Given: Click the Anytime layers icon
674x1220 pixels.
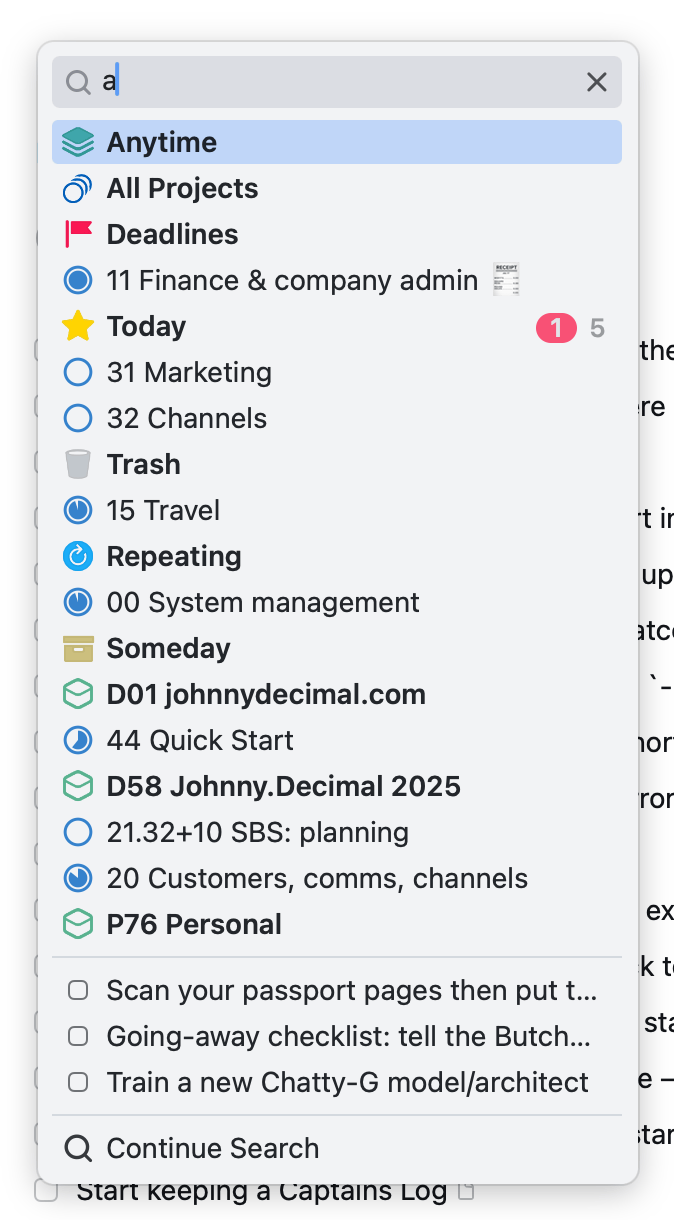Looking at the screenshot, I should click(77, 142).
